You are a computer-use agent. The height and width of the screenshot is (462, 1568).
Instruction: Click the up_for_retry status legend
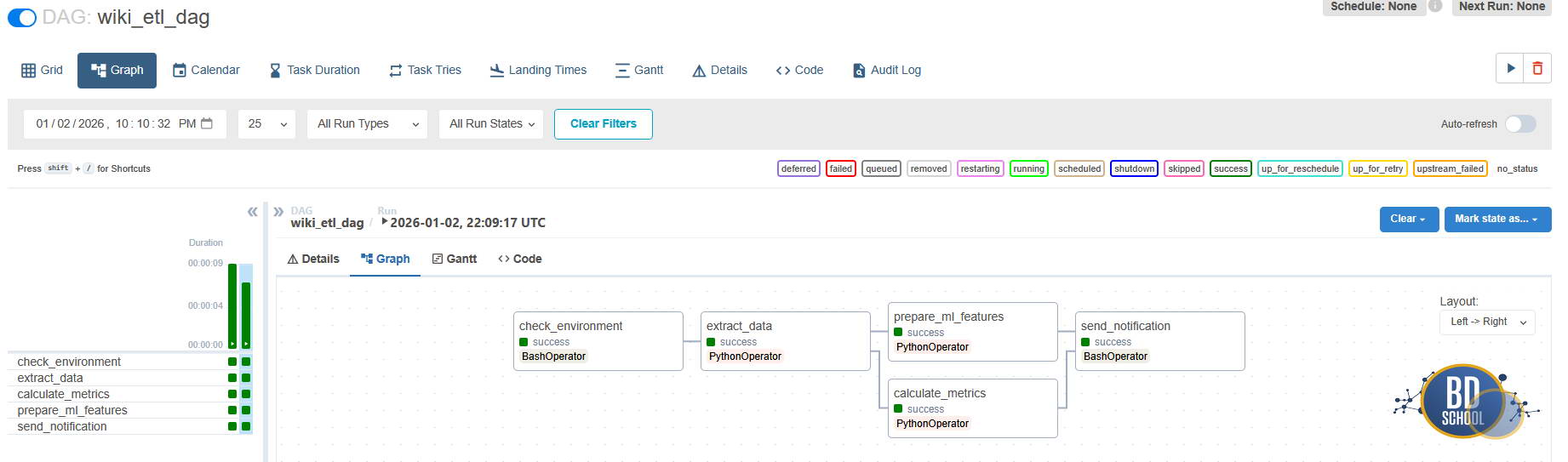[1377, 168]
